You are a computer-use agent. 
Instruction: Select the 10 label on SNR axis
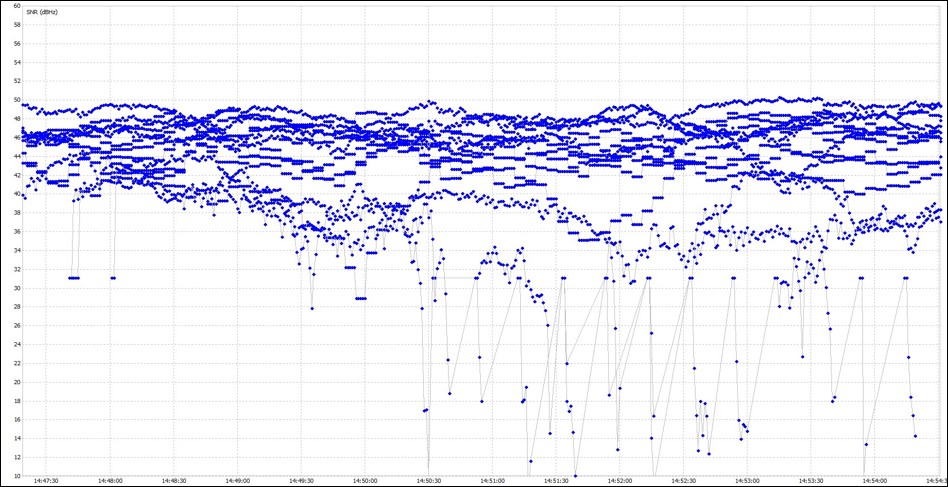pos(16,474)
